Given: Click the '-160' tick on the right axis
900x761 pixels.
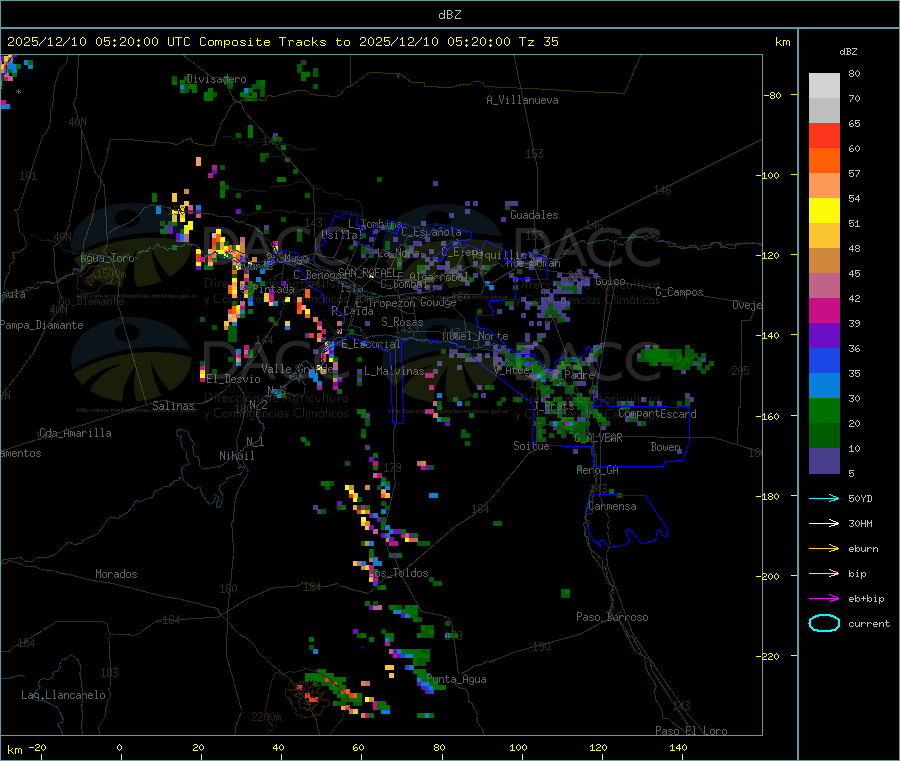Looking at the screenshot, I should tap(770, 416).
